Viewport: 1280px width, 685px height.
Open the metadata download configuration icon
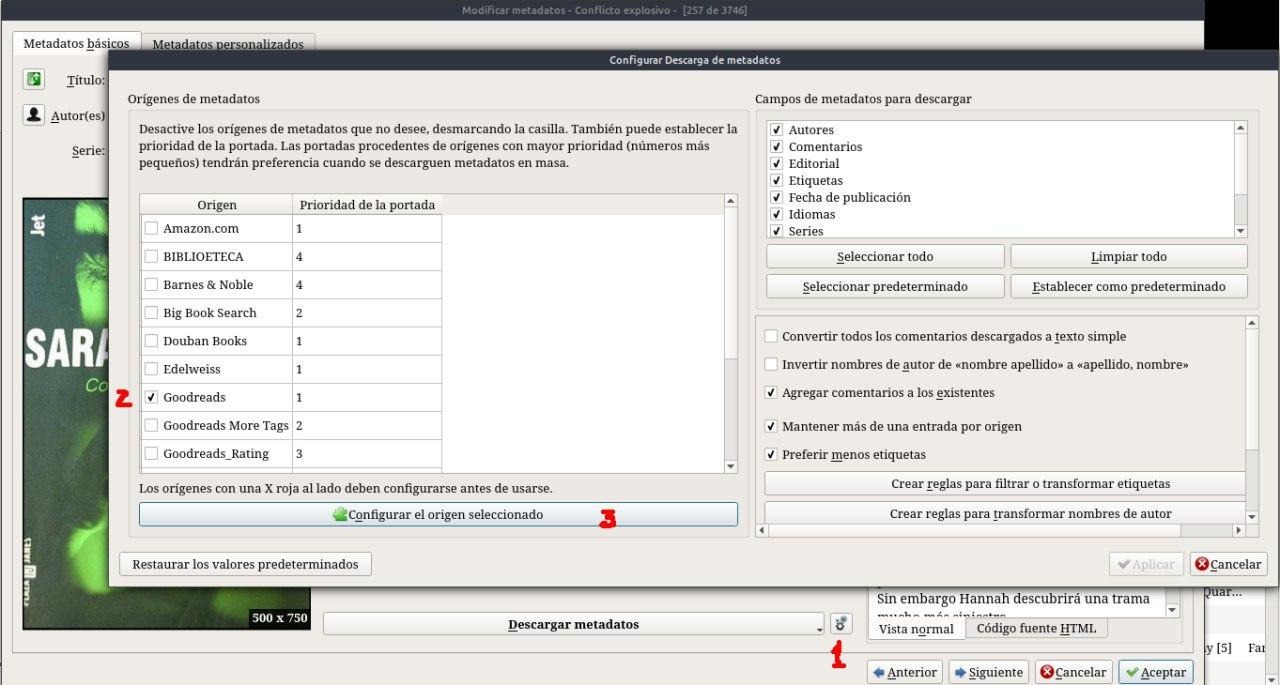click(841, 624)
